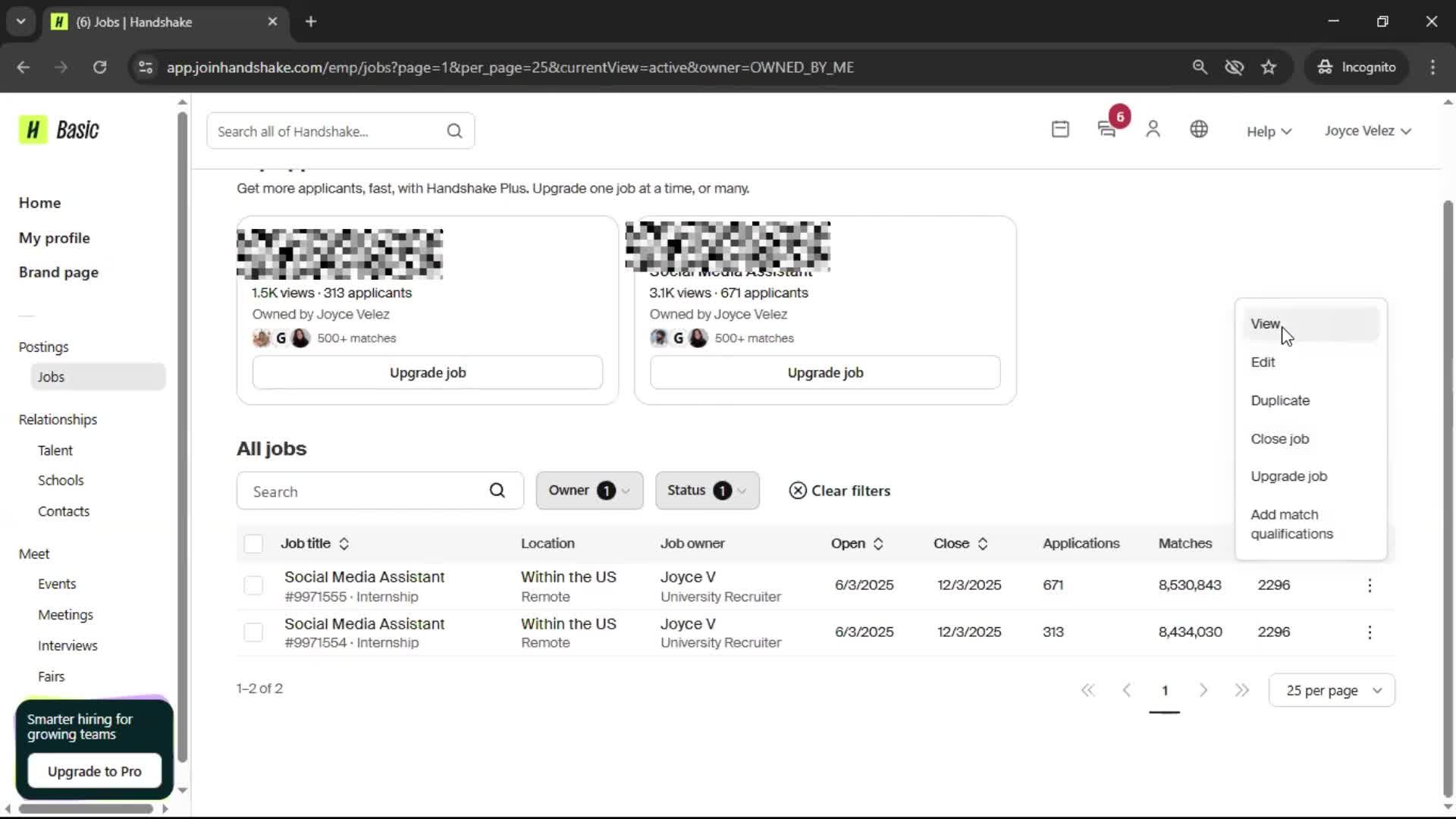Open Schools in the sidebar
The width and height of the screenshot is (1456, 819).
[61, 481]
